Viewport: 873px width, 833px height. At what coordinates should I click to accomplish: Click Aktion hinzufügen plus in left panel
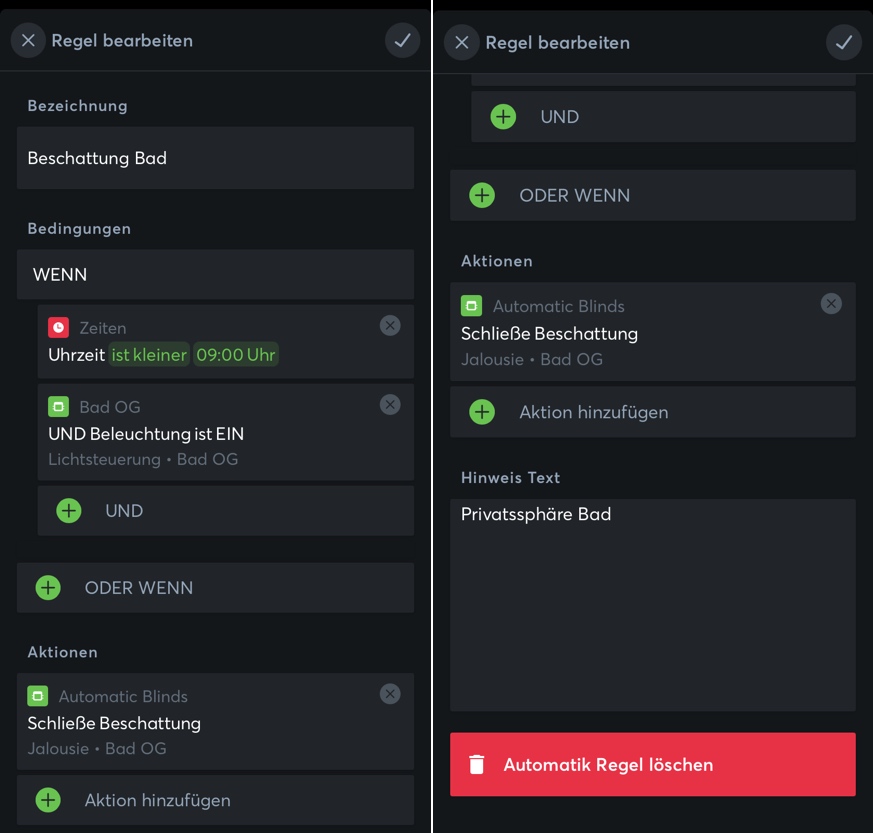48,800
